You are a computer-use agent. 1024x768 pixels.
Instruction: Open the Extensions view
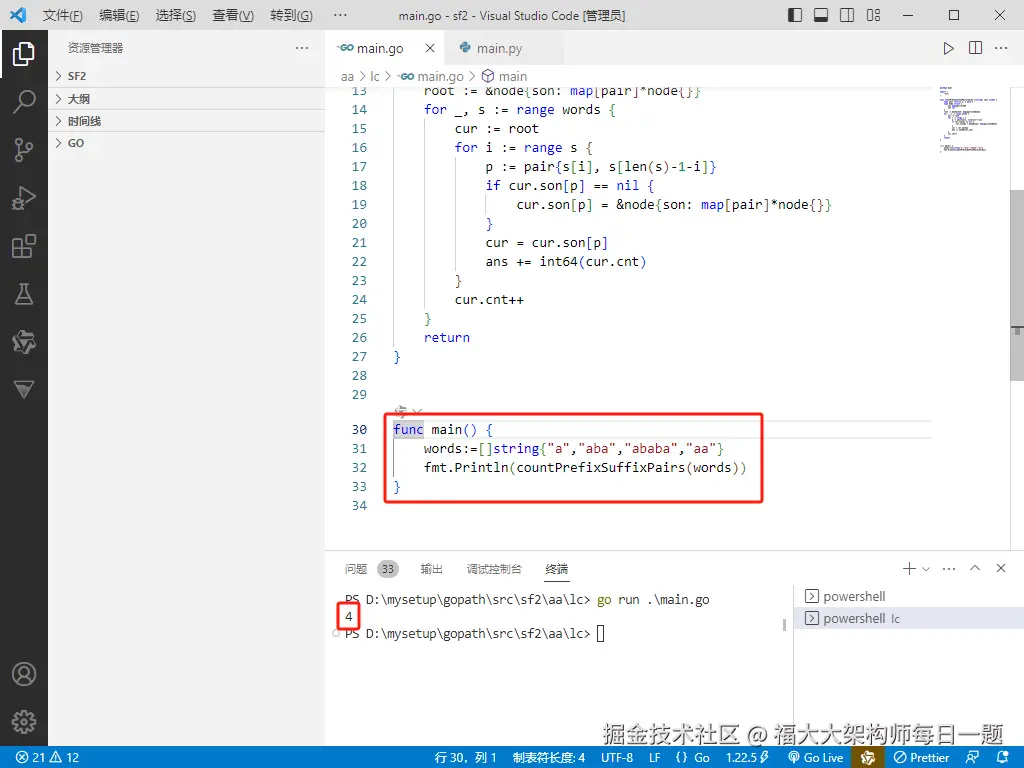point(24,246)
